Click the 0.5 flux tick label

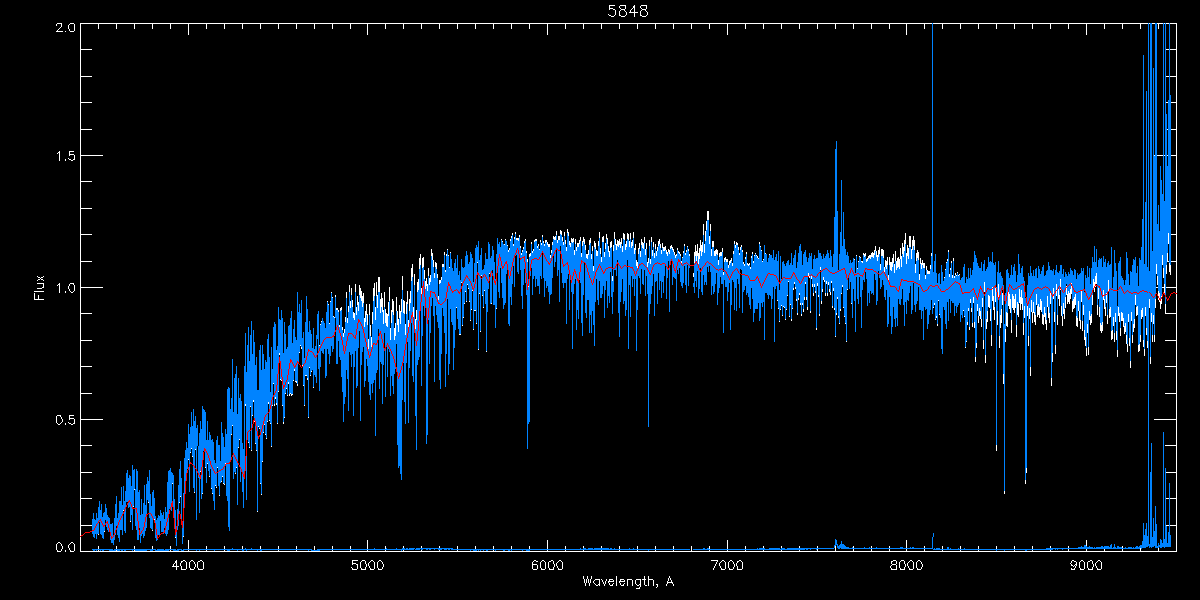click(x=64, y=418)
